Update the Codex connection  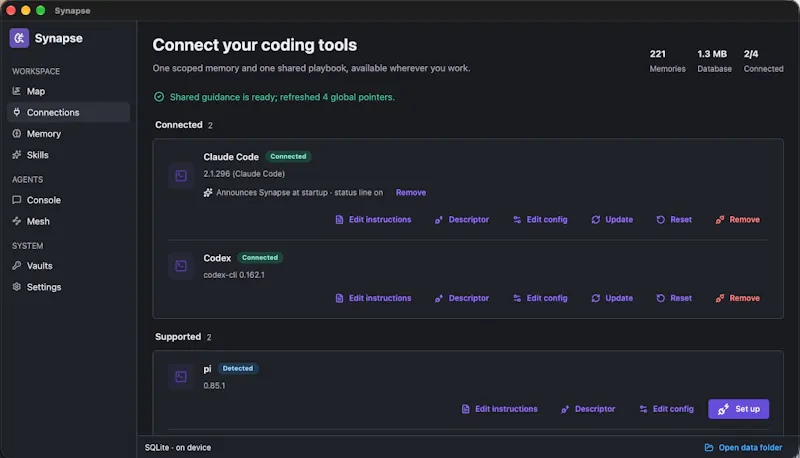pyautogui.click(x=612, y=298)
